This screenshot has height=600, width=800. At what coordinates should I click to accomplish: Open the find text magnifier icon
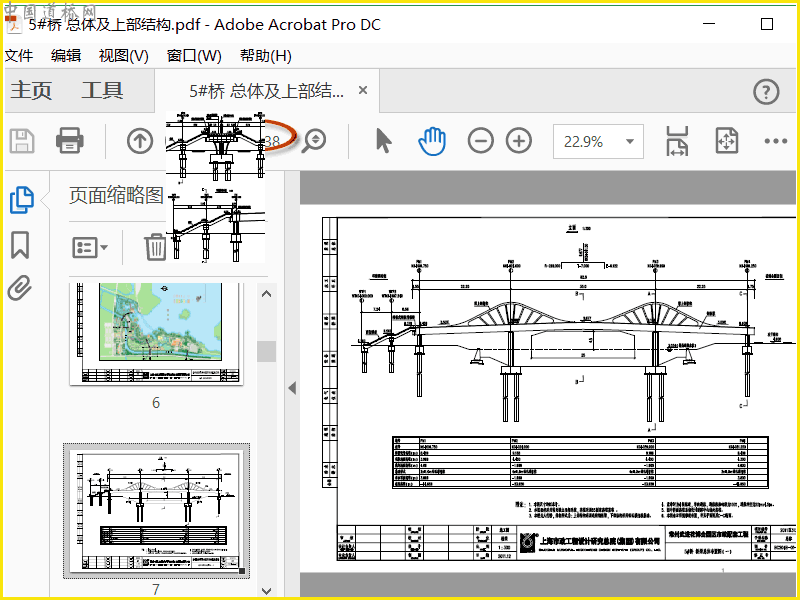coord(313,141)
